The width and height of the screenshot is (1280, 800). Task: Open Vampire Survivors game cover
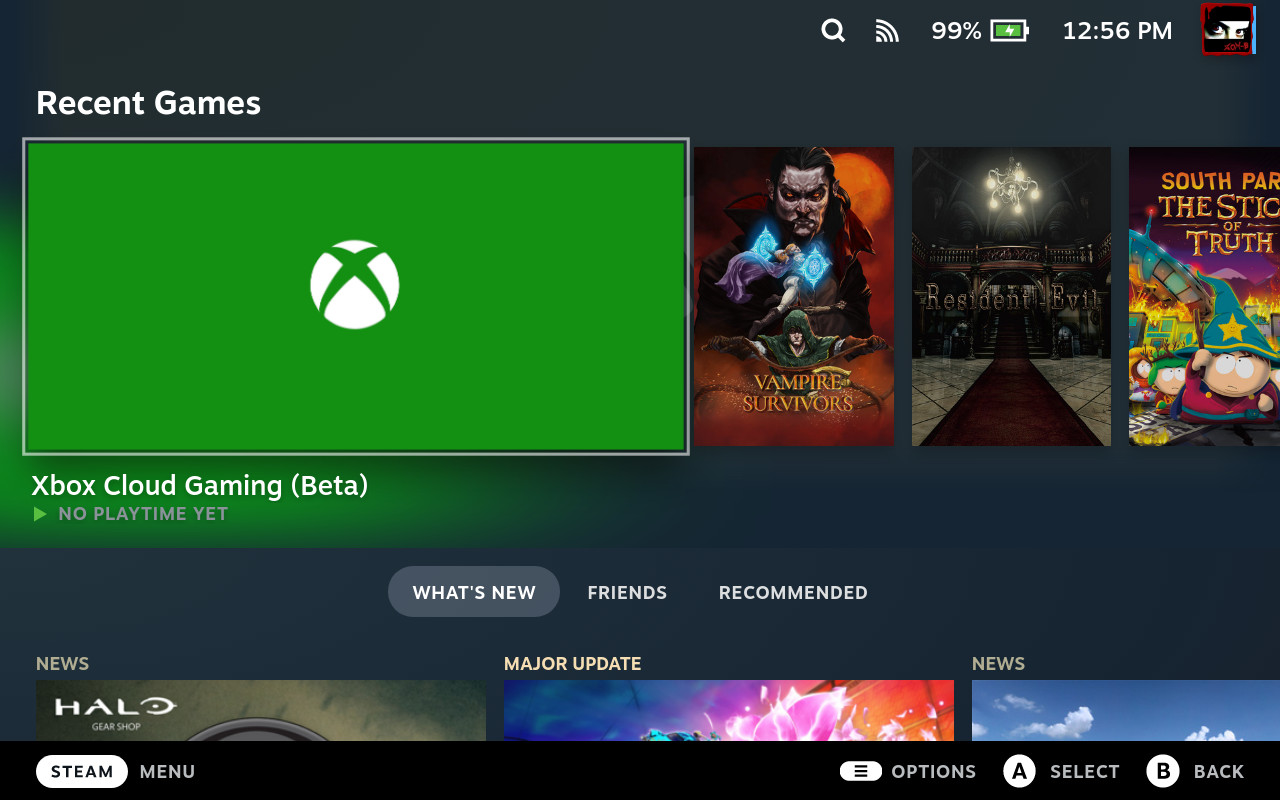(x=794, y=296)
